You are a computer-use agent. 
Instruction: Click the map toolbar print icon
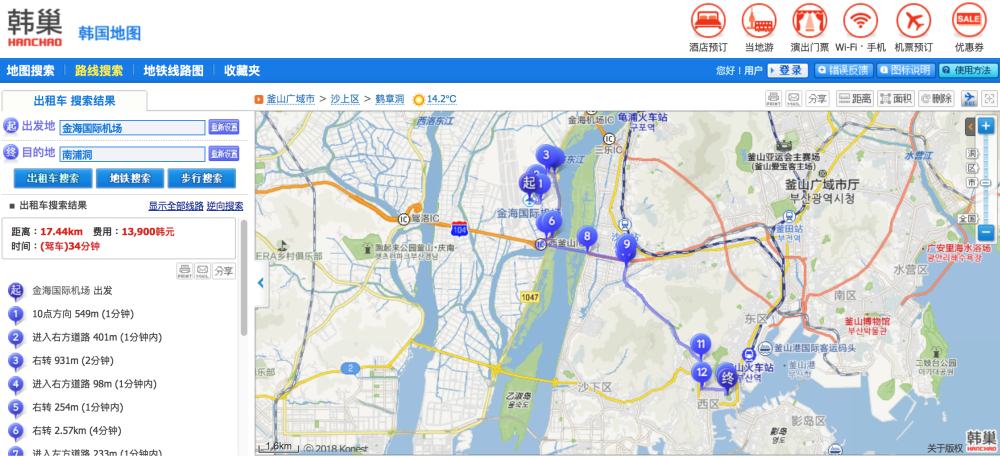coord(774,98)
